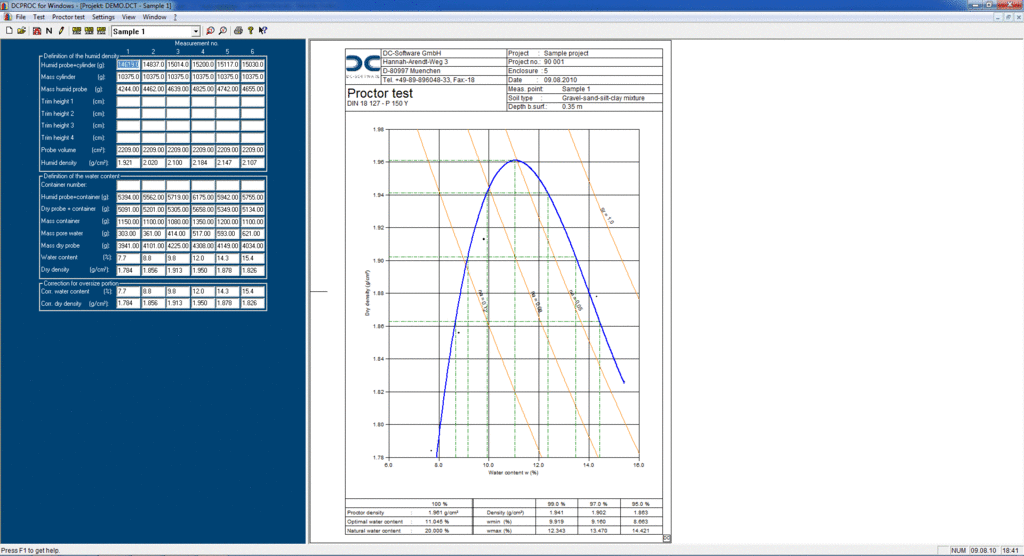Image resolution: width=1024 pixels, height=556 pixels.
Task: Click the Humid probe+cylinder cell with 15200.0
Action: point(202,65)
